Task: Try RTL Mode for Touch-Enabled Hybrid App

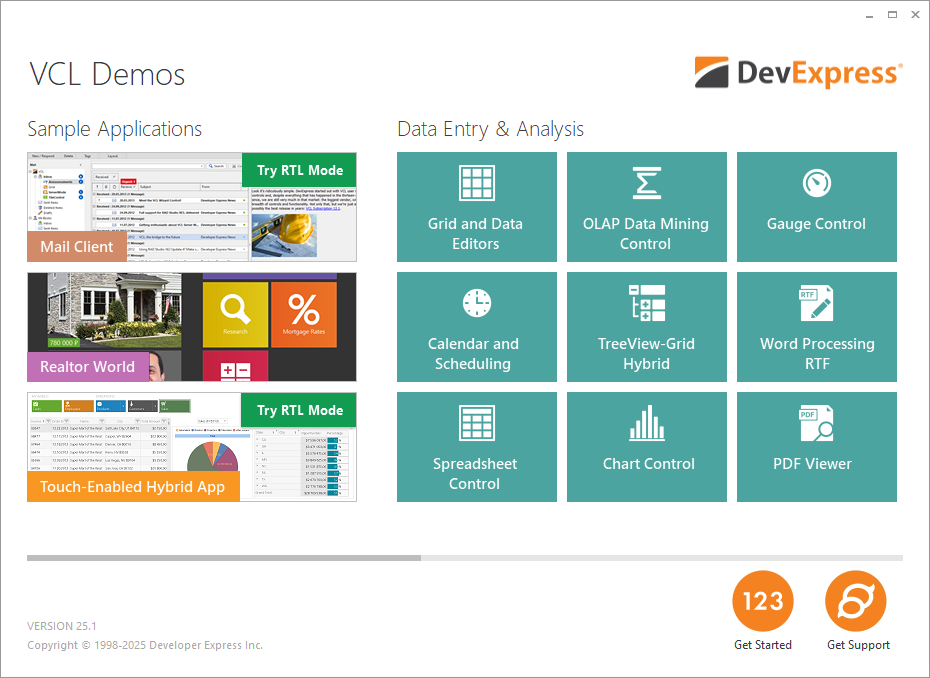Action: pyautogui.click(x=299, y=410)
